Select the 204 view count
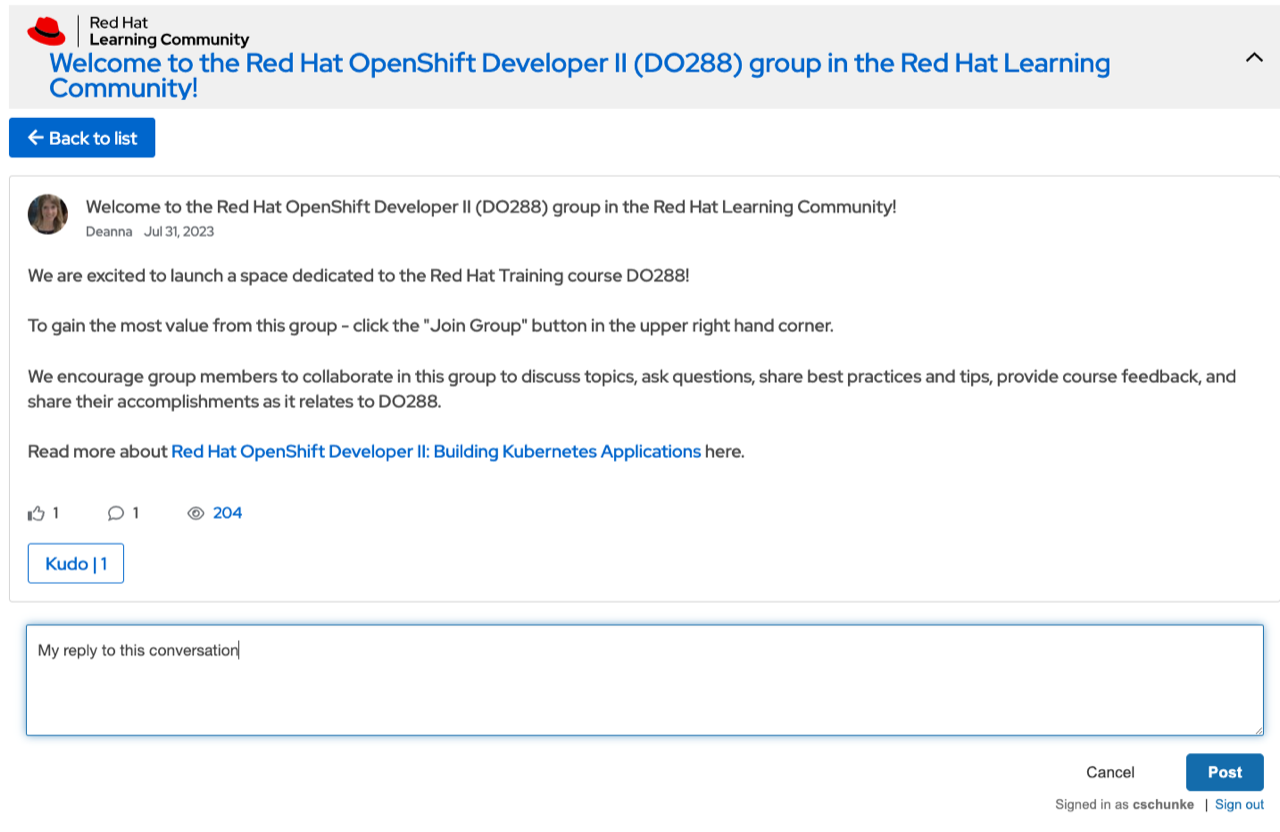The image size is (1280, 832). point(227,513)
